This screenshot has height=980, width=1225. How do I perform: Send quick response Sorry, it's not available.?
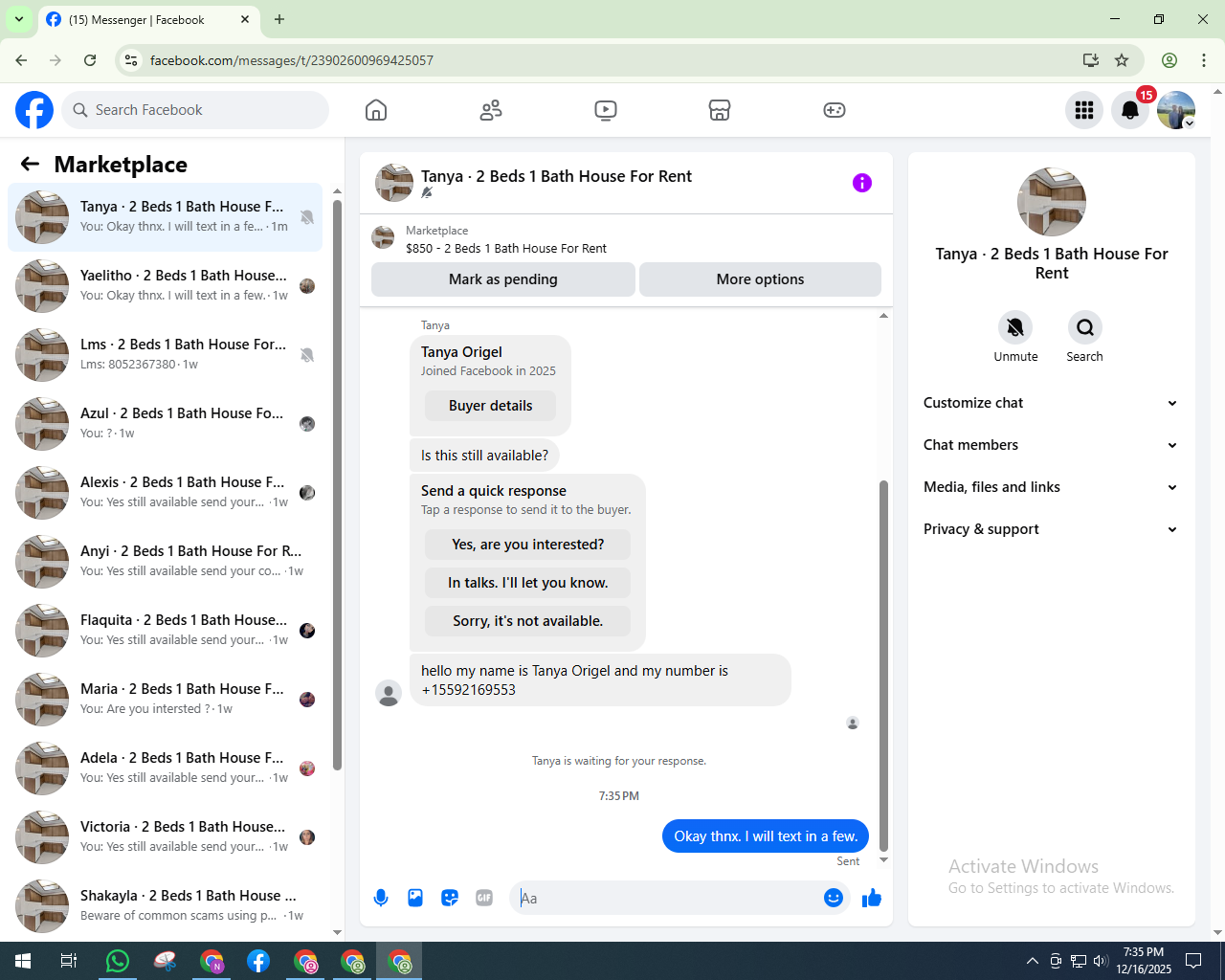pos(528,621)
